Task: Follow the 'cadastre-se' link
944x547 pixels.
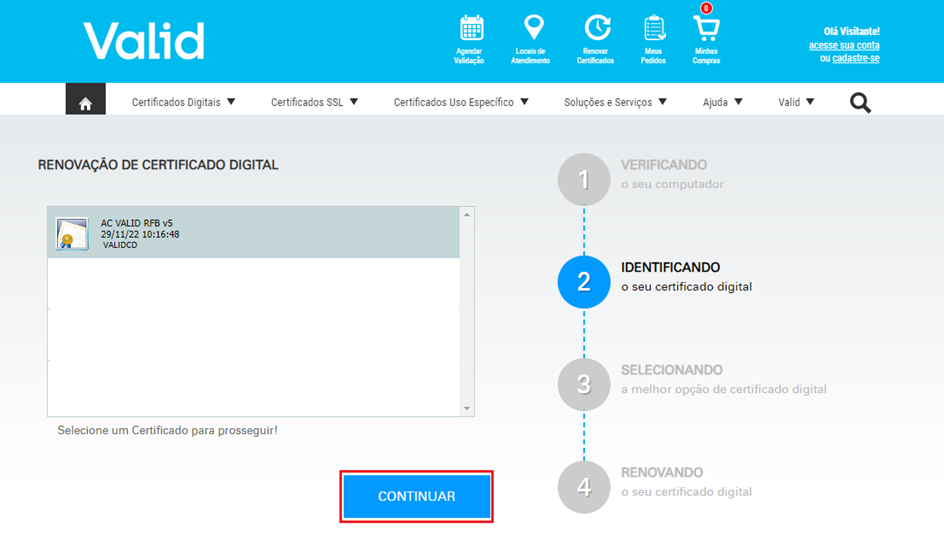Action: click(856, 58)
